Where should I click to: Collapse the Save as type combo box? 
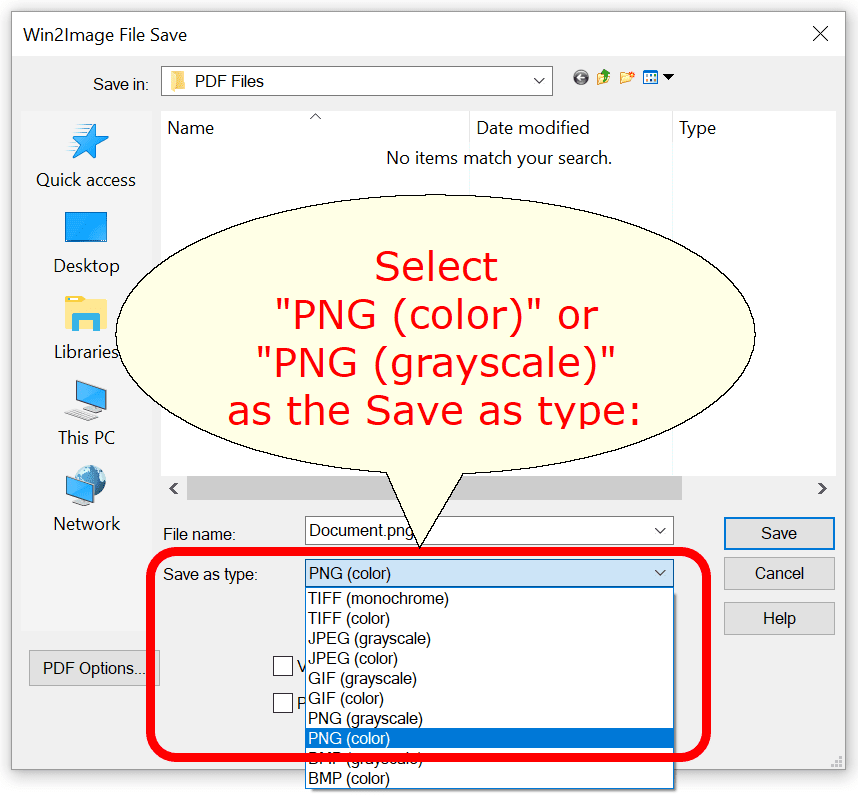pos(660,573)
